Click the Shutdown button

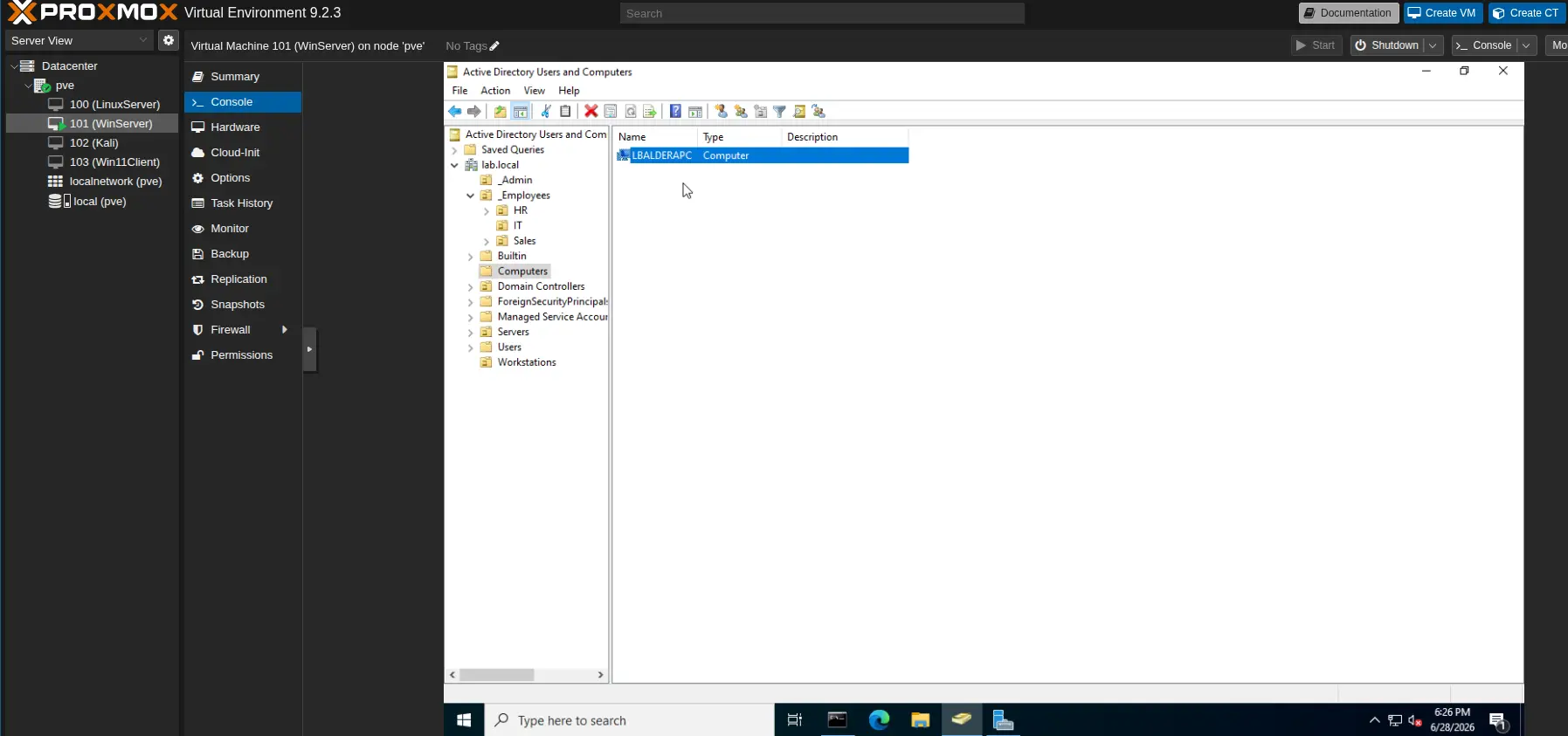click(x=1387, y=45)
